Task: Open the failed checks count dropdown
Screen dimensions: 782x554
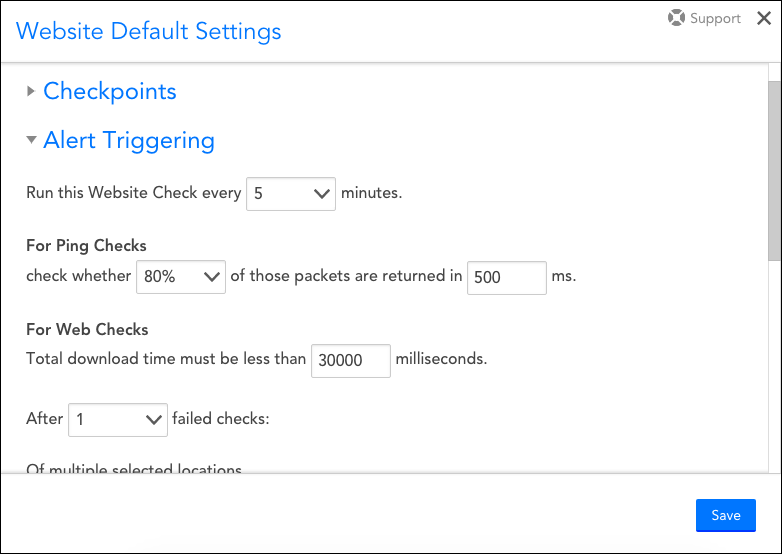Action: pos(117,420)
